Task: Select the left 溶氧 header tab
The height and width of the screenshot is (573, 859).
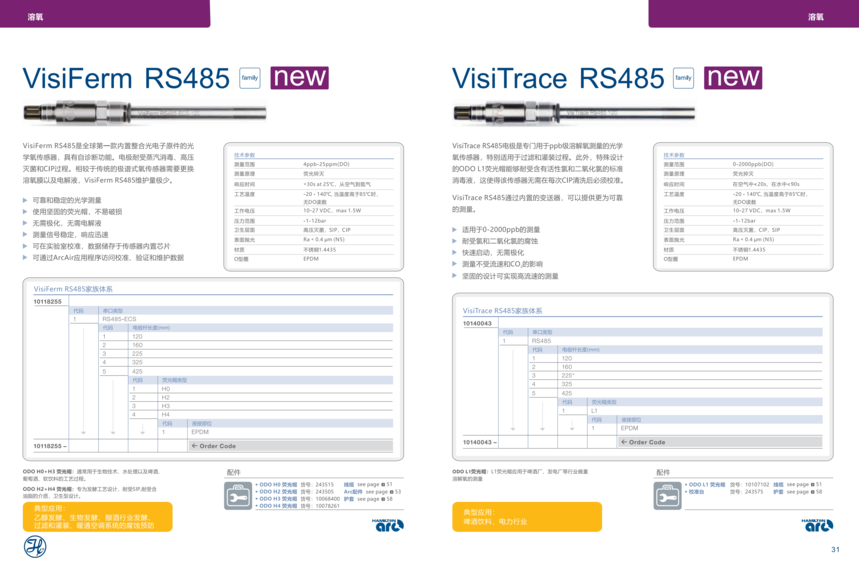Action: click(x=105, y=14)
